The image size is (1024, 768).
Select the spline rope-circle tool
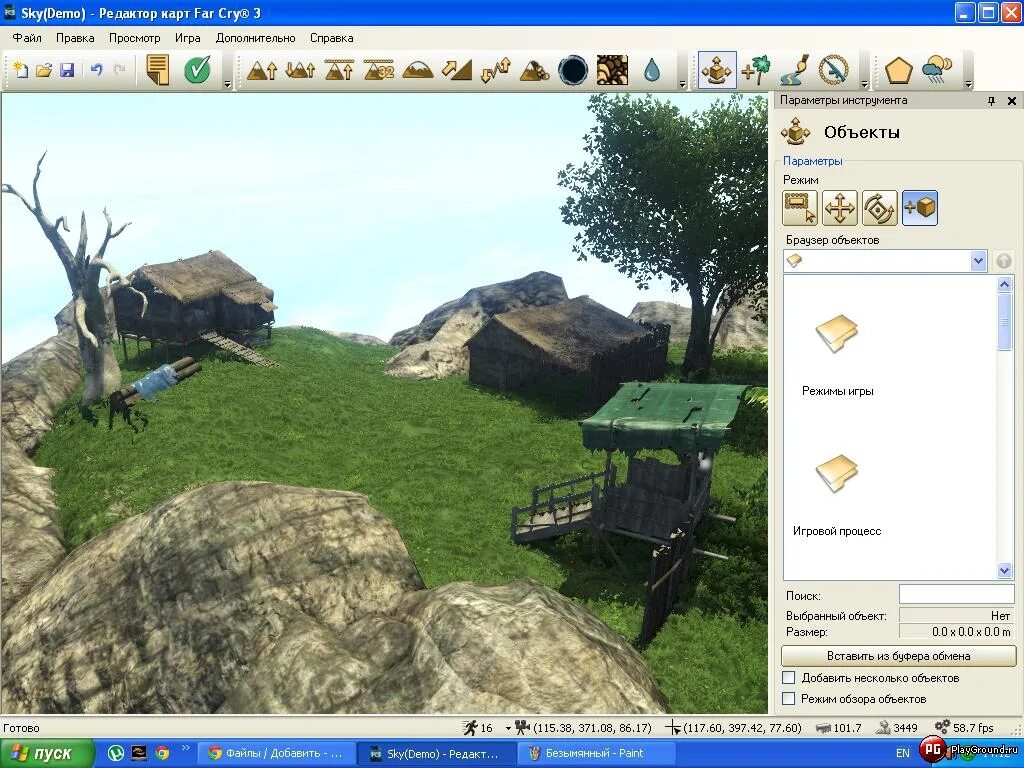[x=834, y=70]
